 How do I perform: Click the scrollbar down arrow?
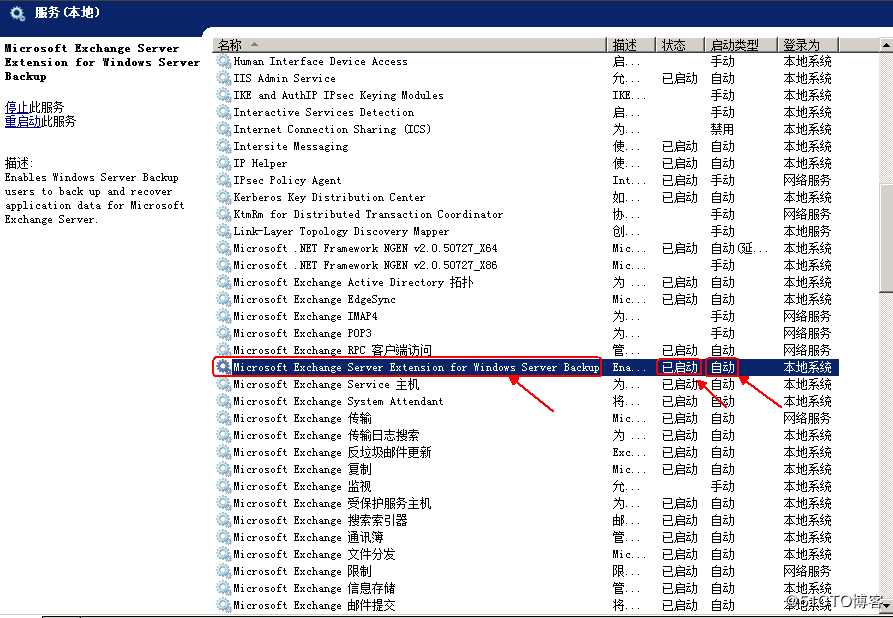[x=886, y=607]
